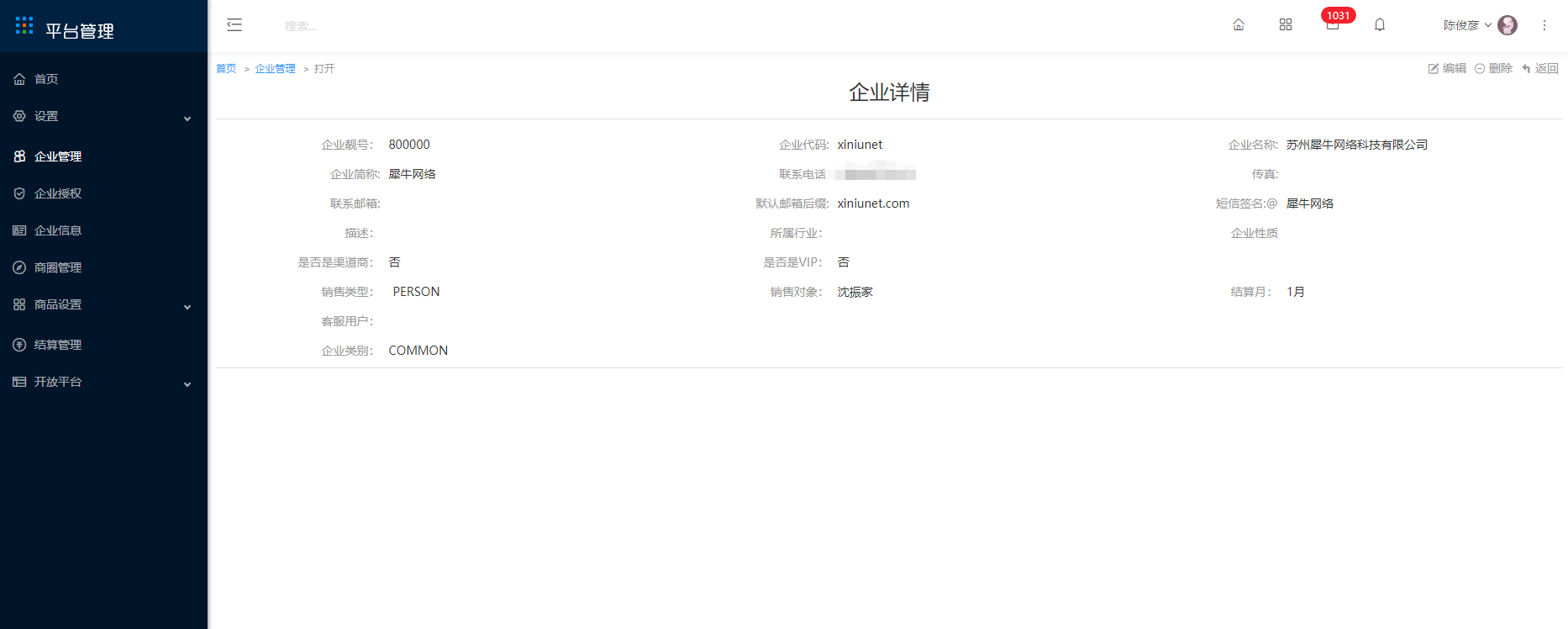
Task: Click the company number value 800000
Action: coord(409,145)
